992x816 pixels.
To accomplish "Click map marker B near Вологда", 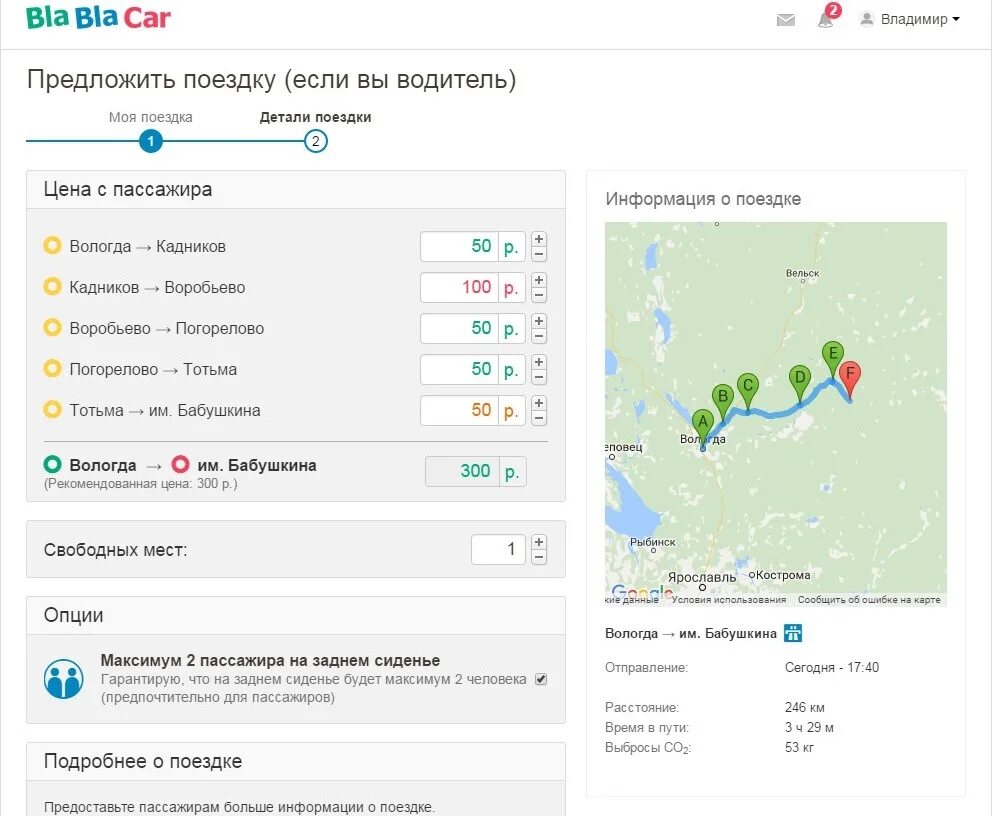I will pyautogui.click(x=721, y=396).
